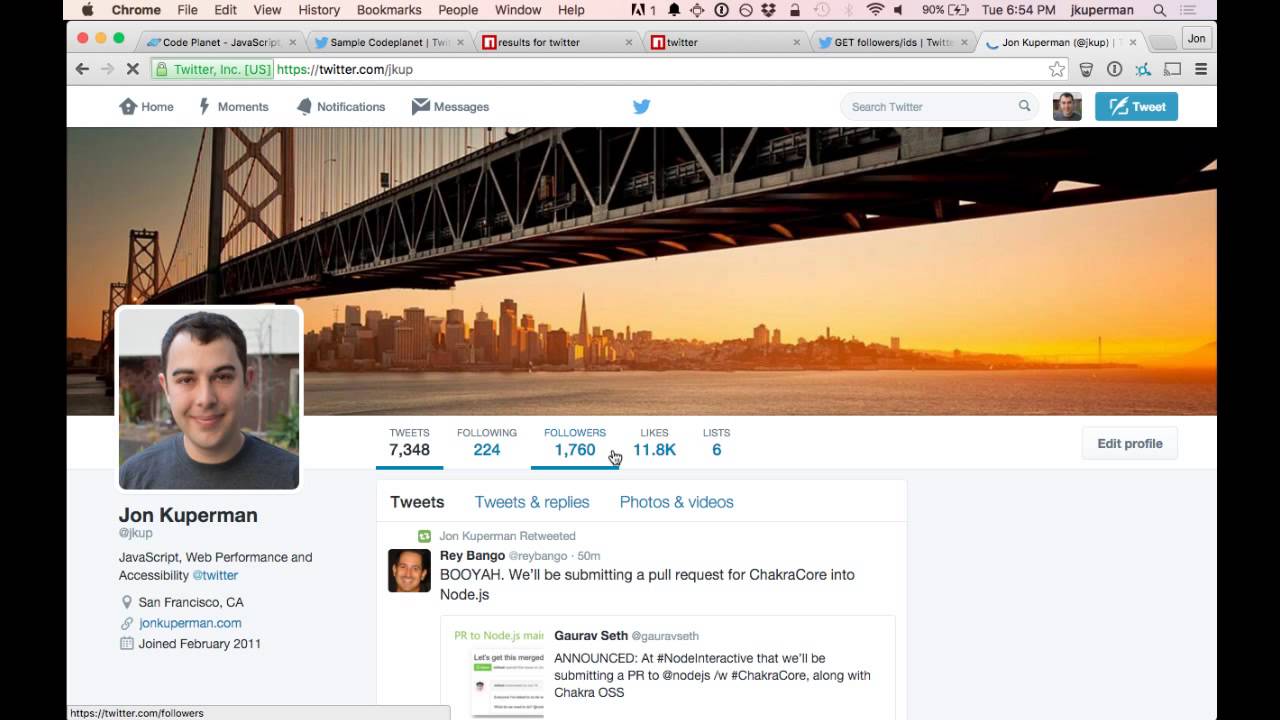
Task: Open Gaurav Seth quoted tweet
Action: click(x=668, y=666)
